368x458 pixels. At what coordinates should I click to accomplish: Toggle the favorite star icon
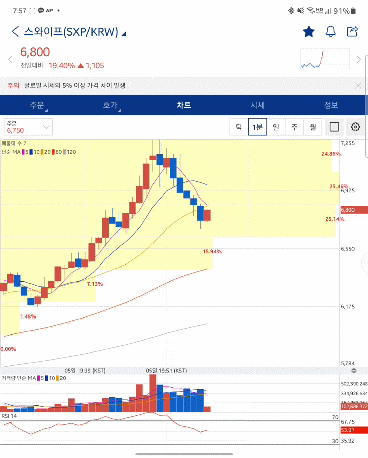point(309,32)
